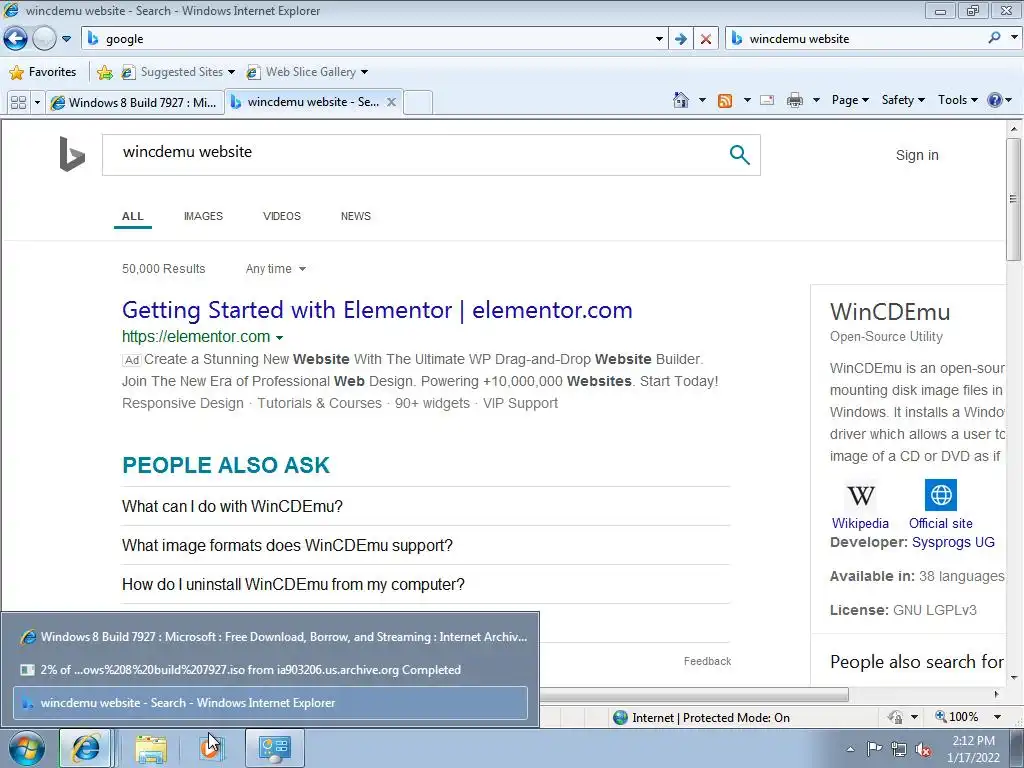Click the Official site globe icon
This screenshot has height=768, width=1024.
click(x=940, y=495)
